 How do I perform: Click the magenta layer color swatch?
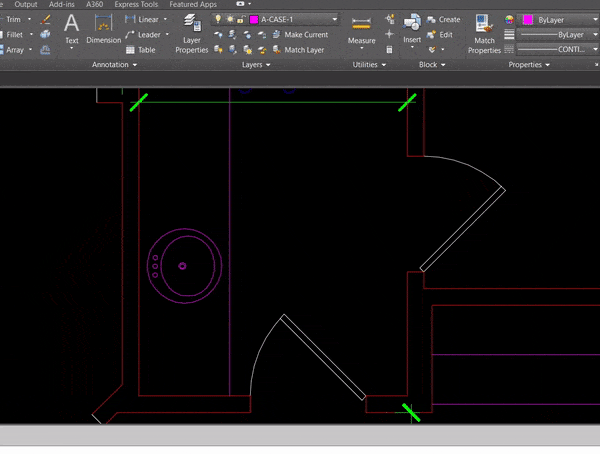(x=254, y=20)
